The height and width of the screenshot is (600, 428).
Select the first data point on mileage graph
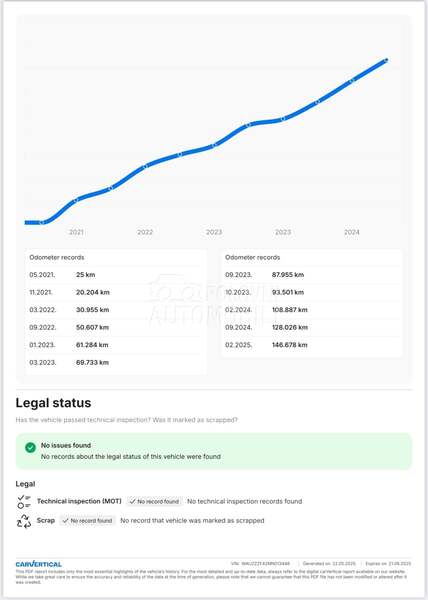click(x=42, y=222)
